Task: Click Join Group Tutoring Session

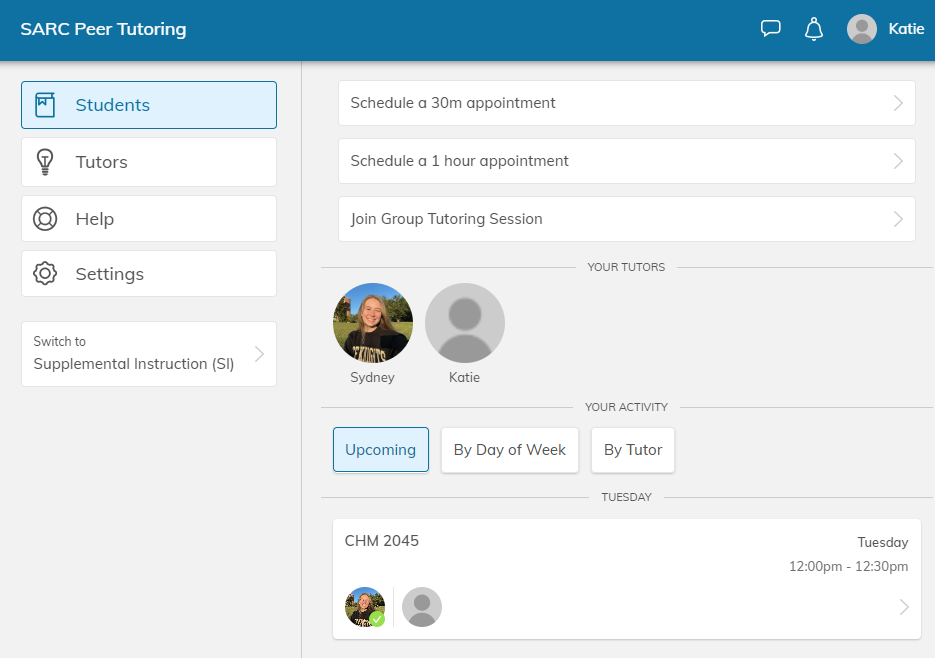Action: click(626, 219)
